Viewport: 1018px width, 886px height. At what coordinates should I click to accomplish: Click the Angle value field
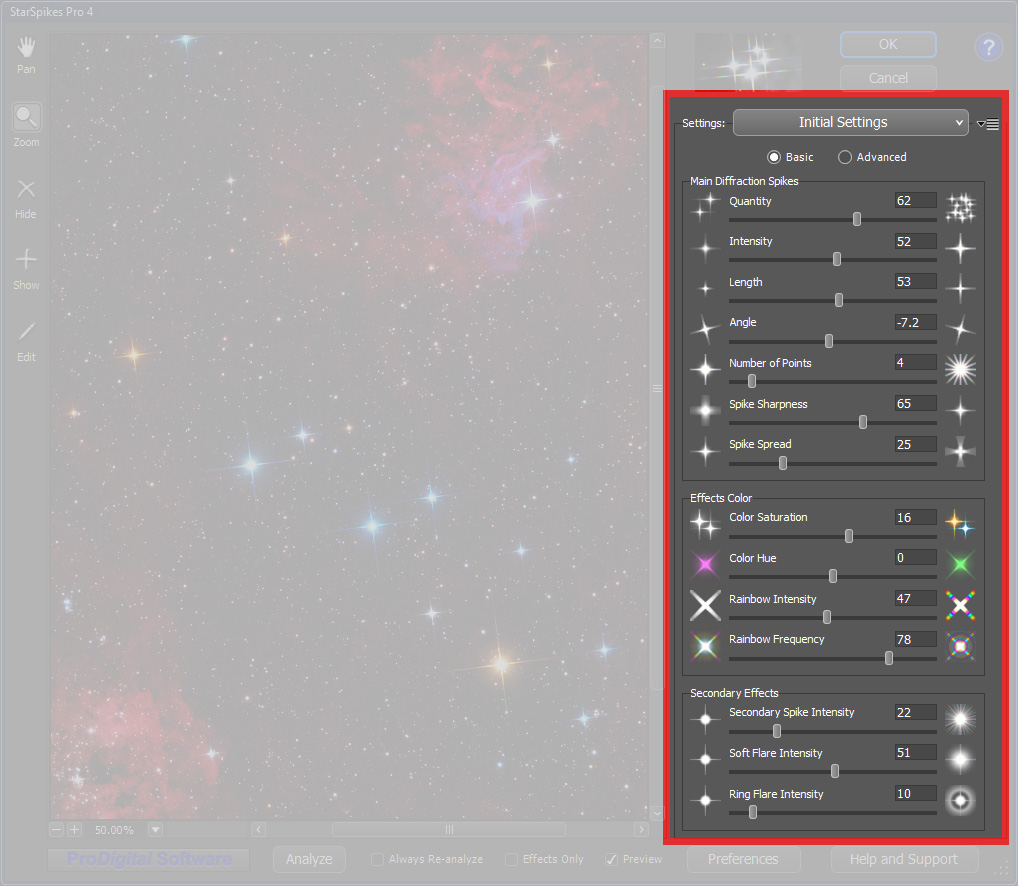(915, 322)
